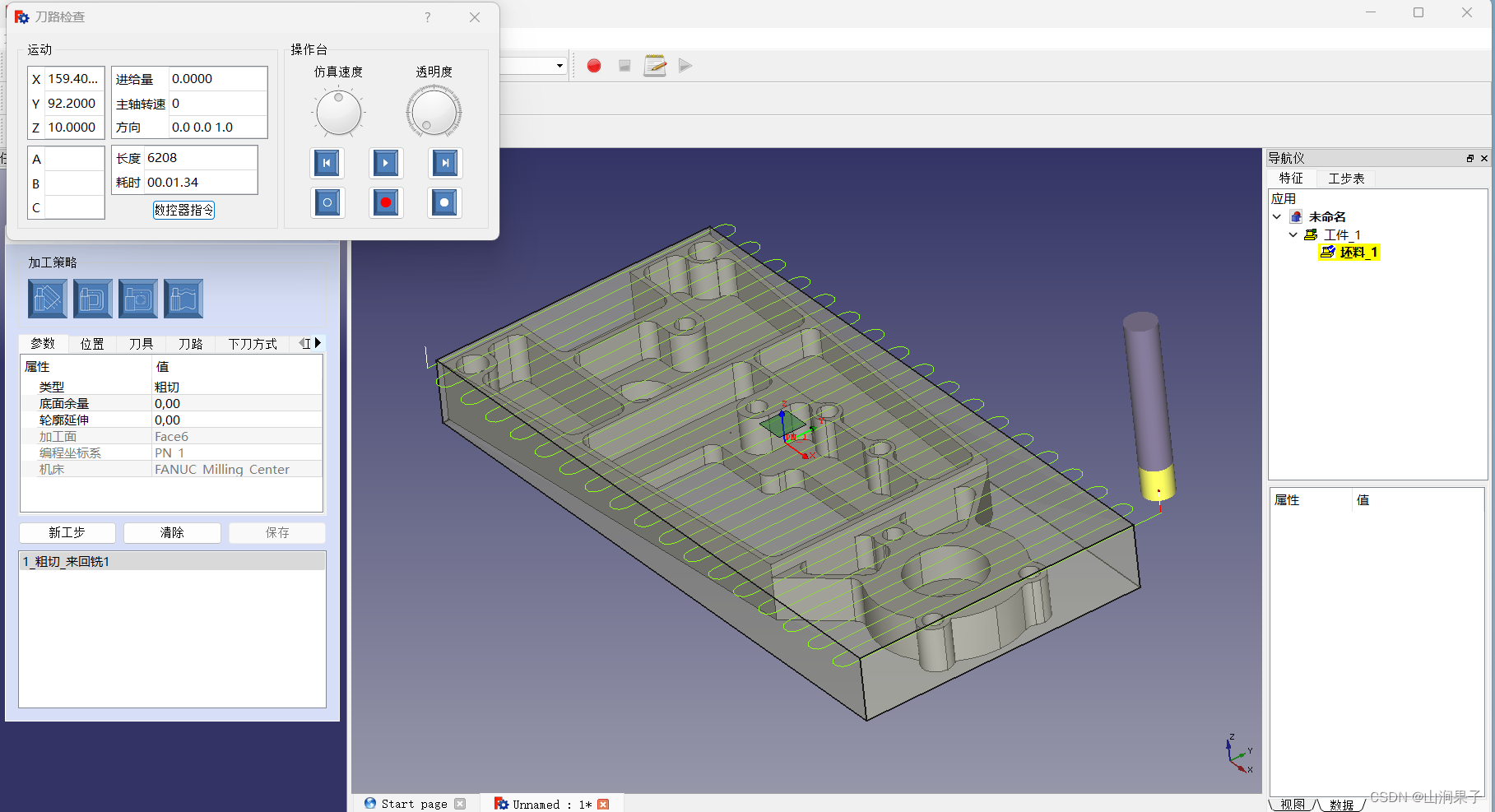Float the 导航仪 panel

(1470, 158)
